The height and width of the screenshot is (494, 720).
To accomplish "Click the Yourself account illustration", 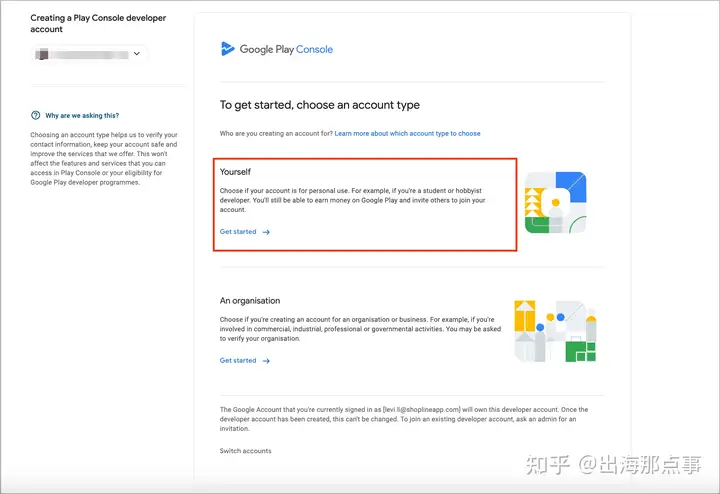I will [556, 202].
